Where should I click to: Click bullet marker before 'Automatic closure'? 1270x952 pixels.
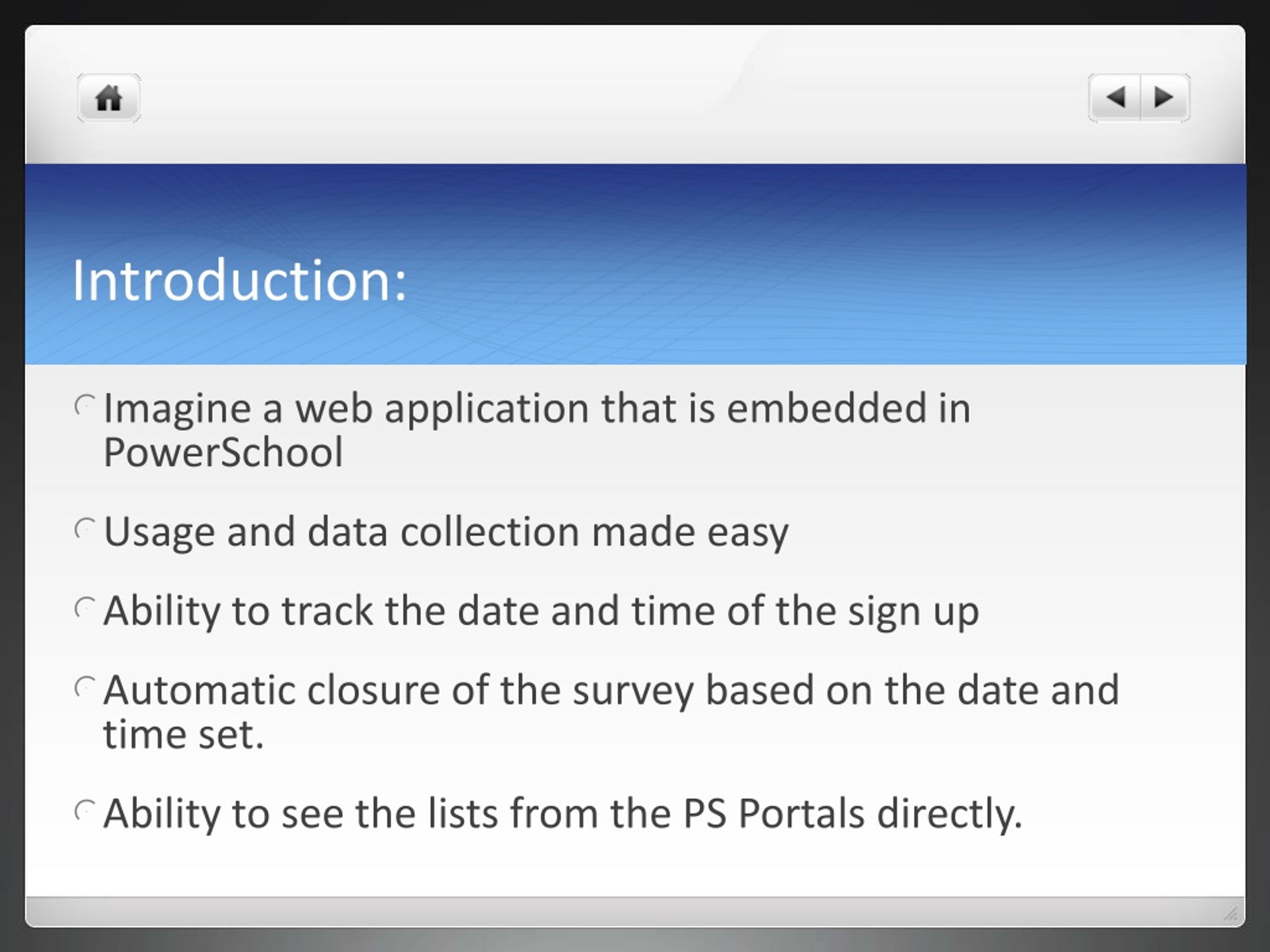[x=84, y=687]
